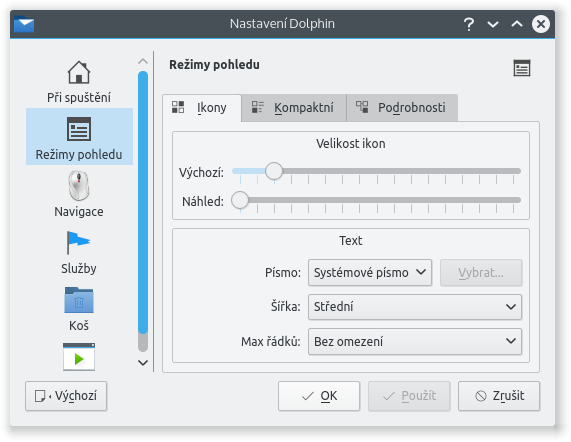Click the sidebar's blue vertical scrollbar handle
Image resolution: width=571 pixels, height=442 pixels.
pyautogui.click(x=143, y=202)
